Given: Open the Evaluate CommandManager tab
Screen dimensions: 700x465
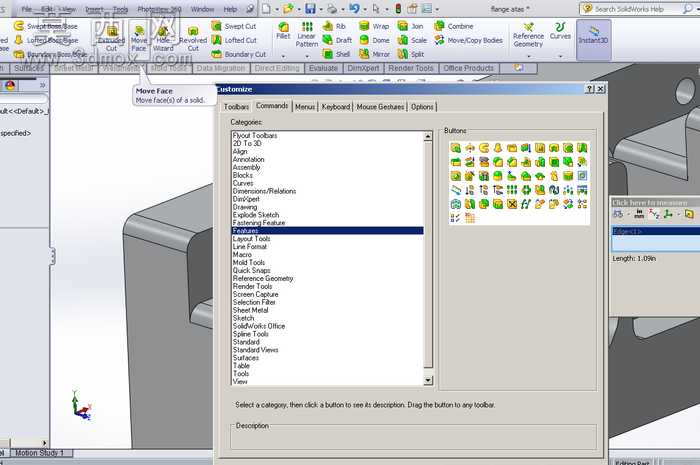Looking at the screenshot, I should (x=323, y=68).
